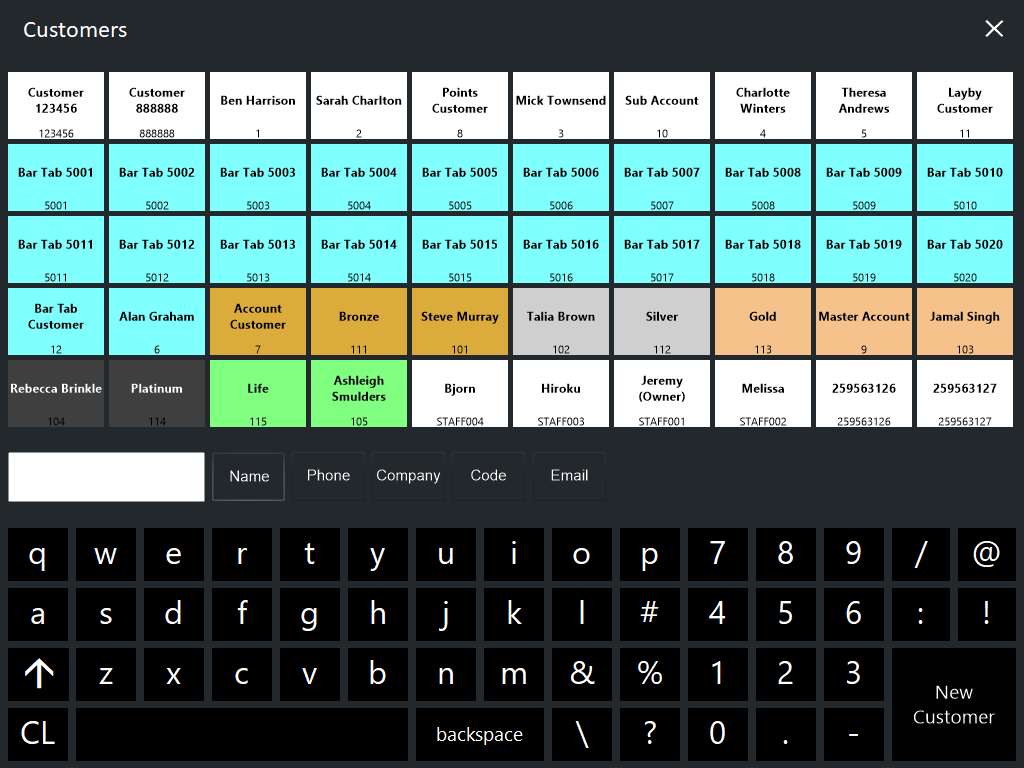
Task: Tap the space bar key
Action: click(x=242, y=735)
